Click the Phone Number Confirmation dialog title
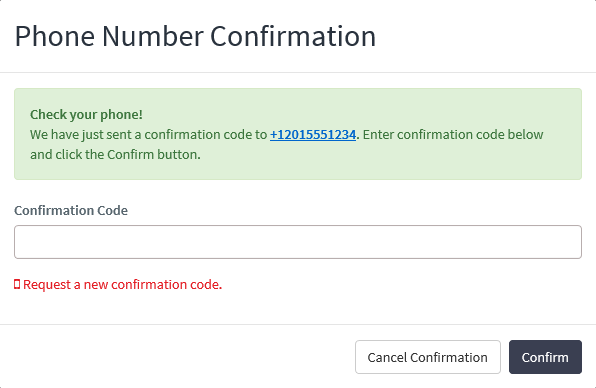This screenshot has height=388, width=596. 195,36
